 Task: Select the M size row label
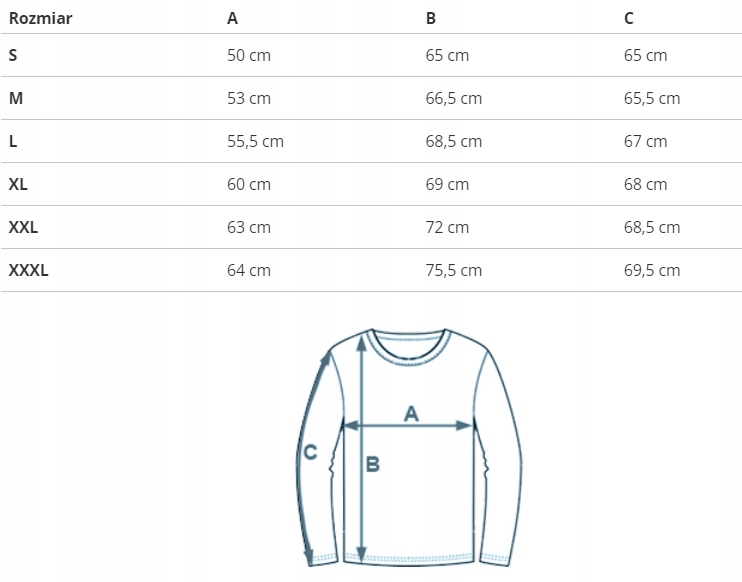point(15,98)
